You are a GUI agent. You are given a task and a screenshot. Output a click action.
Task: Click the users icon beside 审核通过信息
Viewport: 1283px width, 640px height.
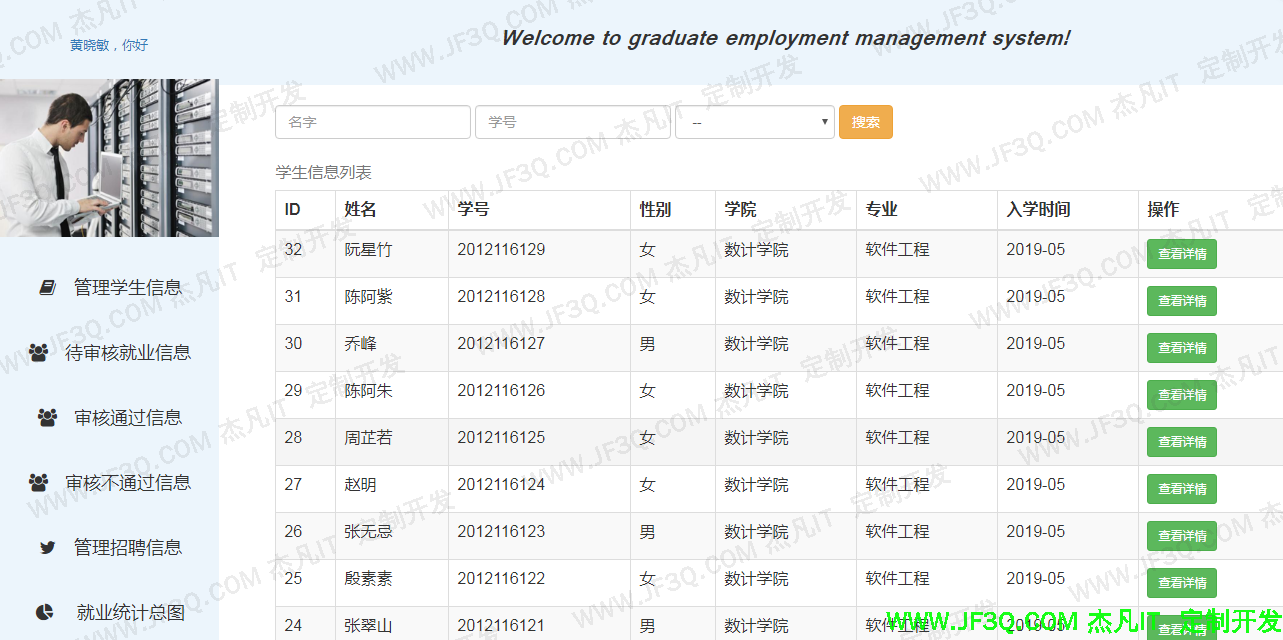(x=47, y=418)
